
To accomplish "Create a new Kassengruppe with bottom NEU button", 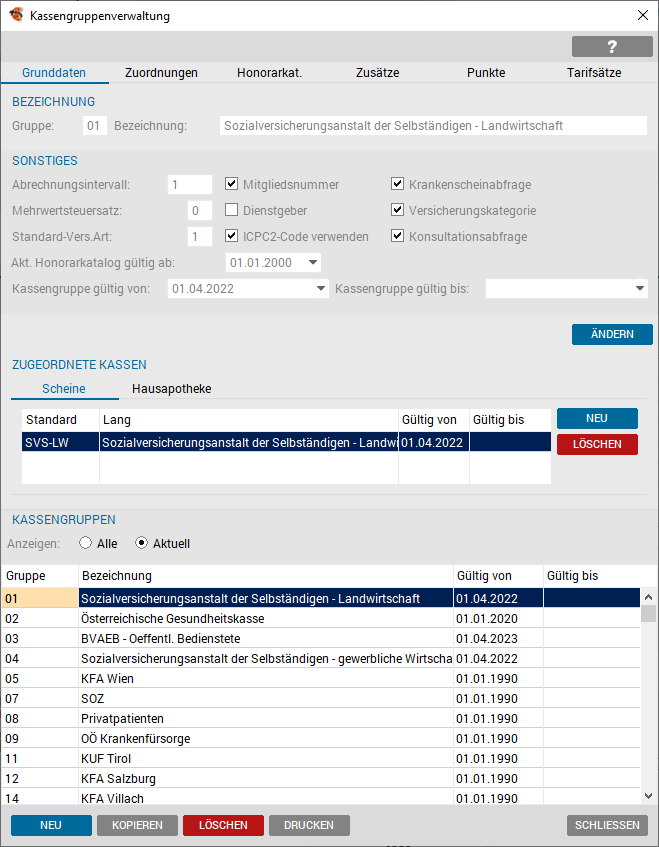I will [x=51, y=825].
